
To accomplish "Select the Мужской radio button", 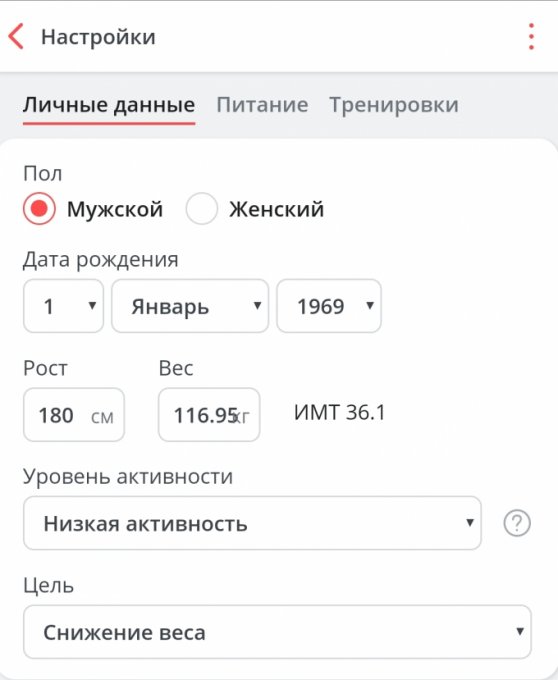I will (x=39, y=209).
